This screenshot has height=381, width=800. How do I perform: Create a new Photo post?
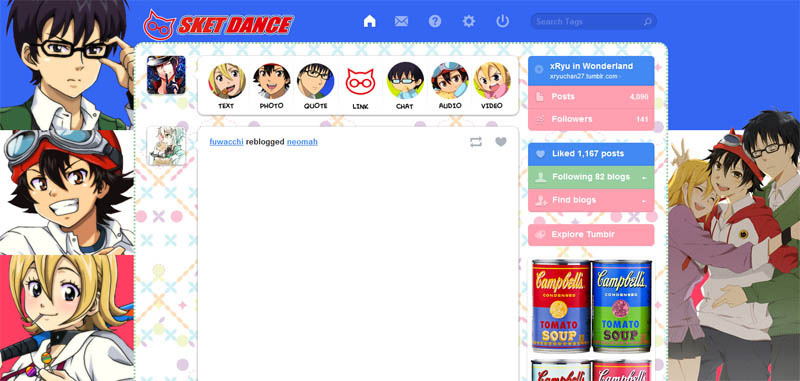tap(271, 86)
